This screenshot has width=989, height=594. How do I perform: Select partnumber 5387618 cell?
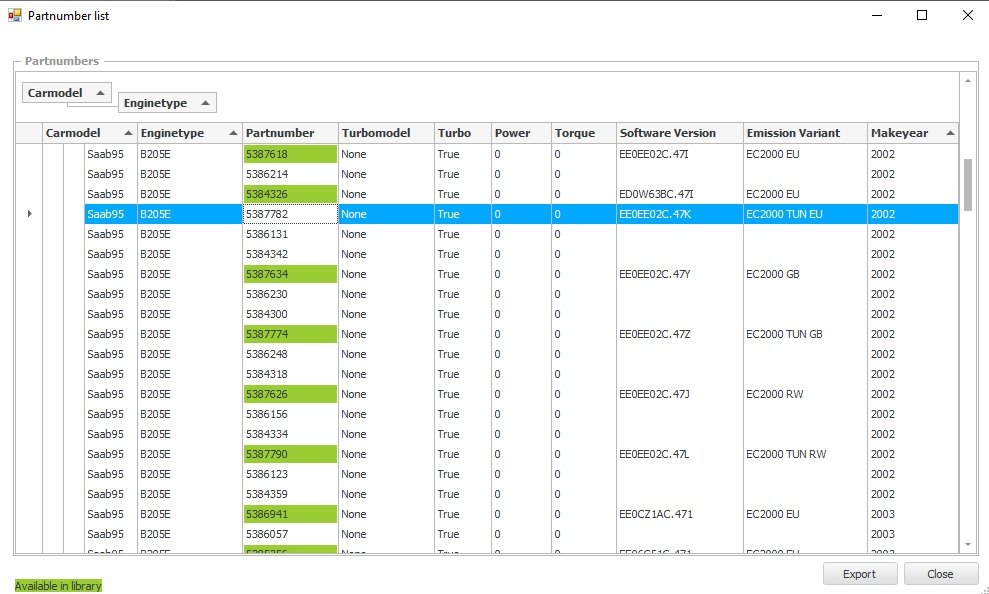click(x=290, y=154)
